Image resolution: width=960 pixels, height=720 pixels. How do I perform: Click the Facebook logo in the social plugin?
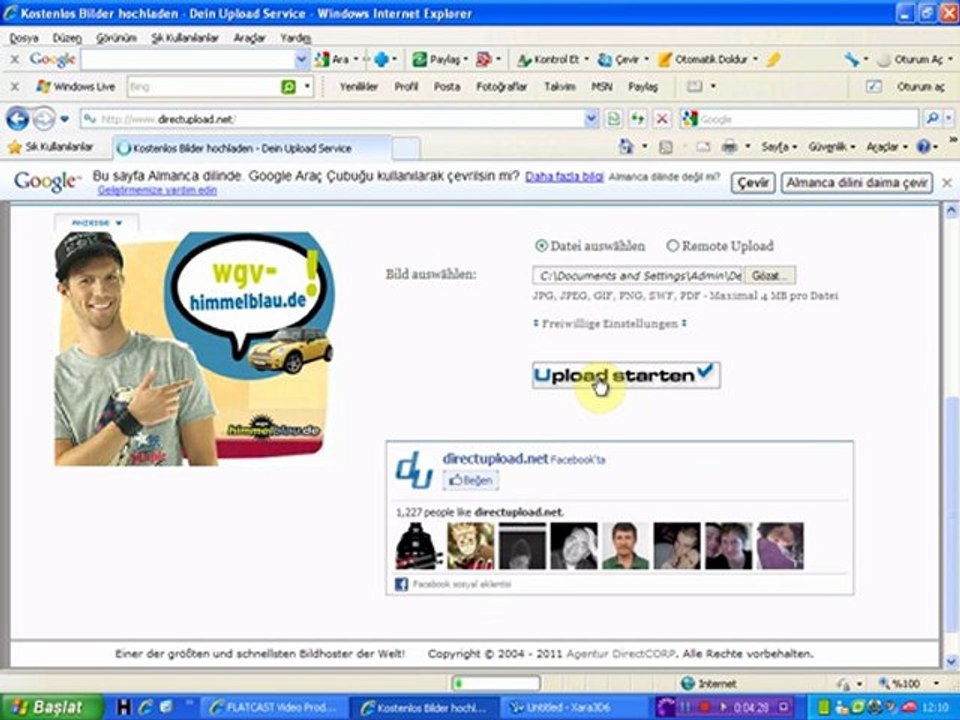401,584
